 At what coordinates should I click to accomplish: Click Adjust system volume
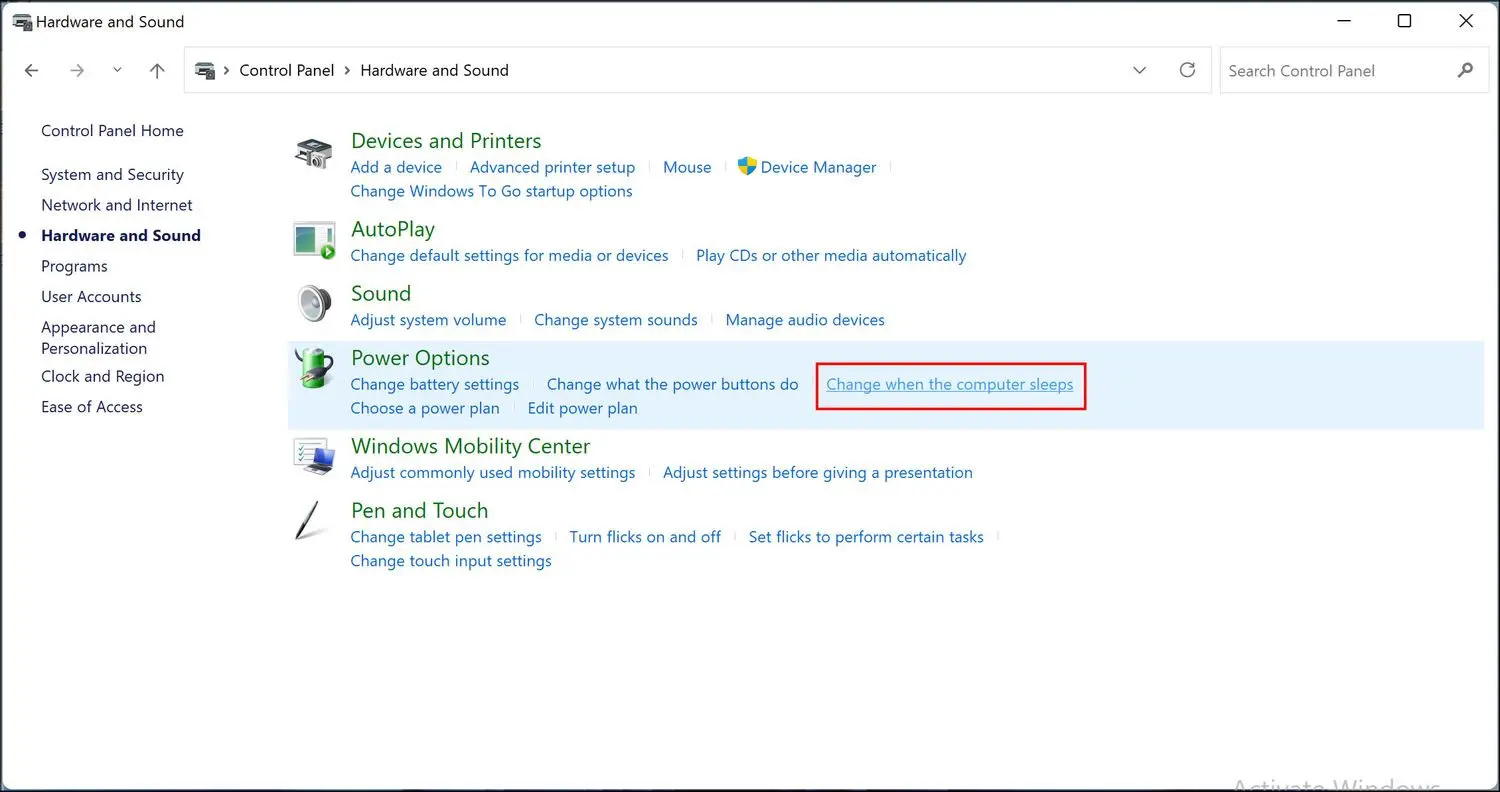click(428, 321)
